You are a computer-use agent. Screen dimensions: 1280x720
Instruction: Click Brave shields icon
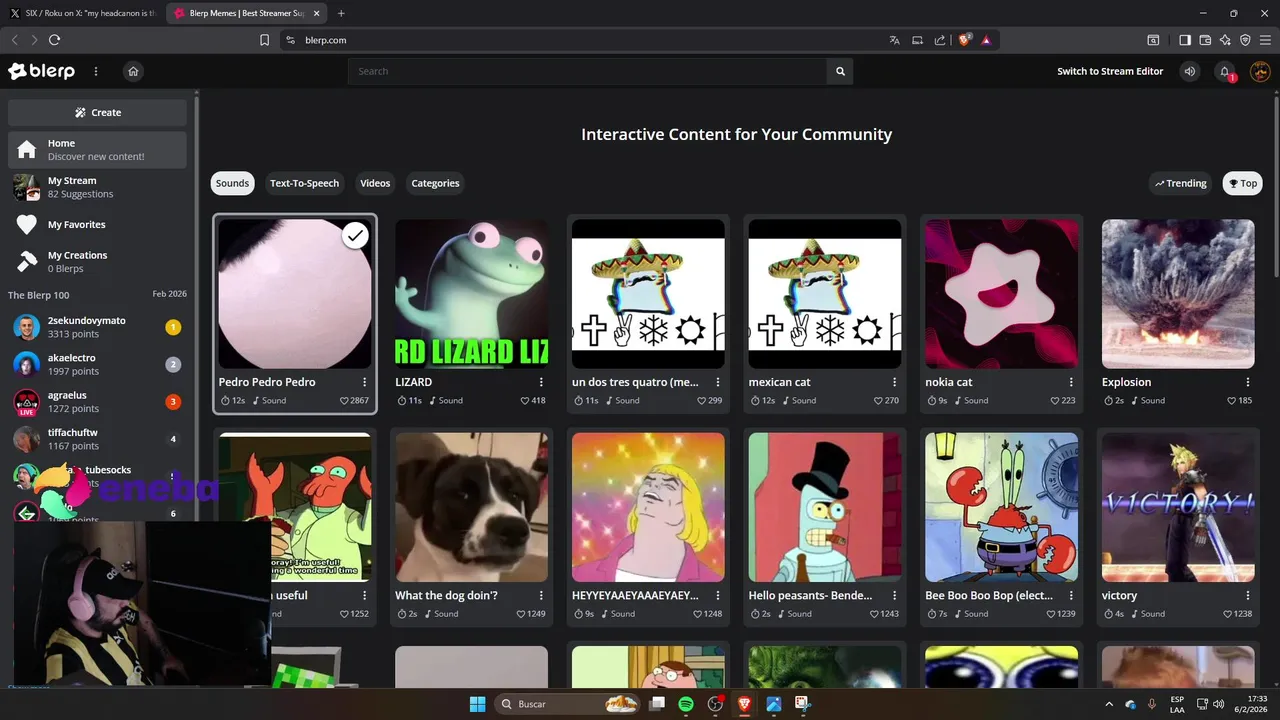pyautogui.click(x=965, y=40)
